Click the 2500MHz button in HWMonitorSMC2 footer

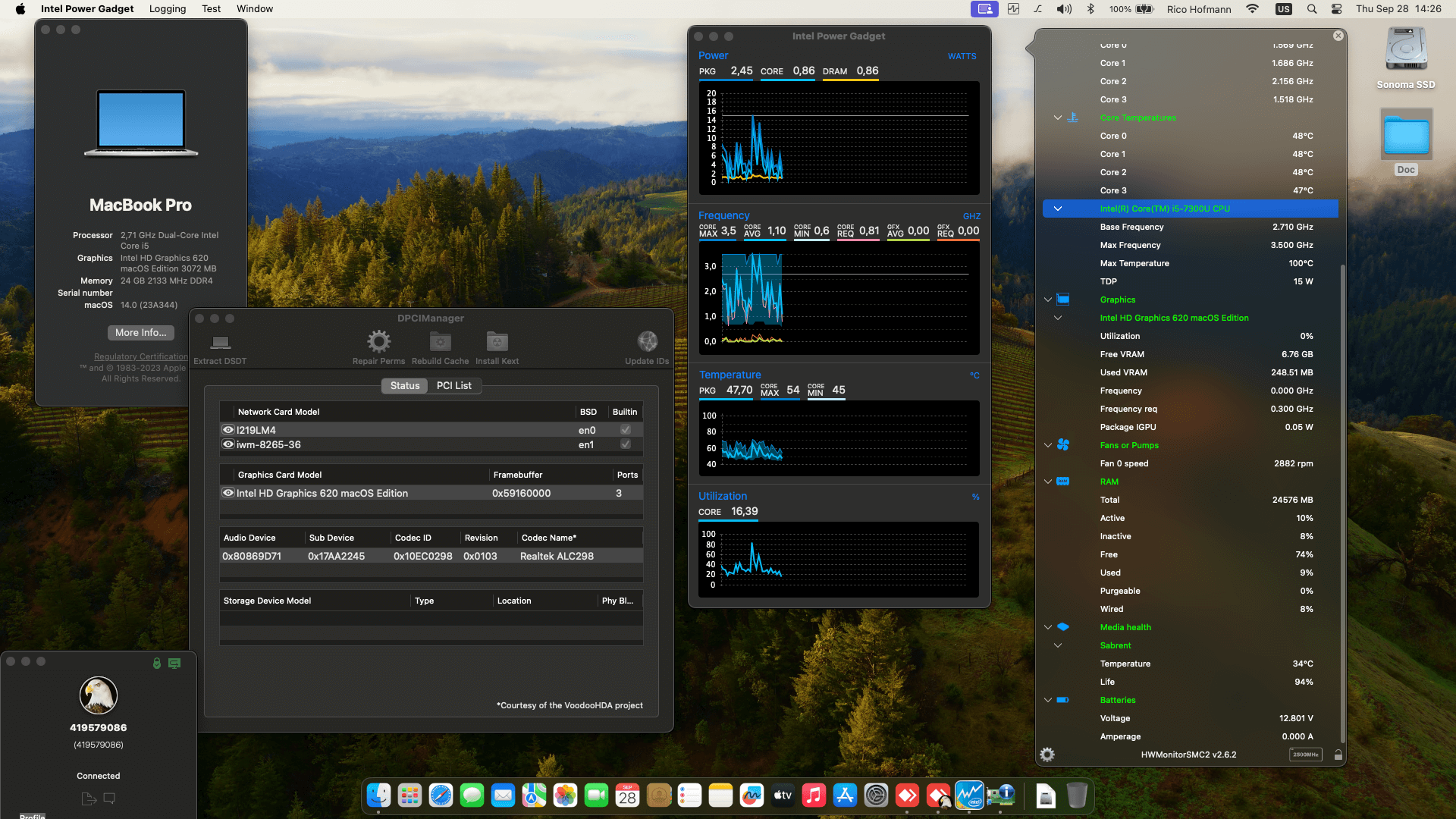pos(1306,755)
